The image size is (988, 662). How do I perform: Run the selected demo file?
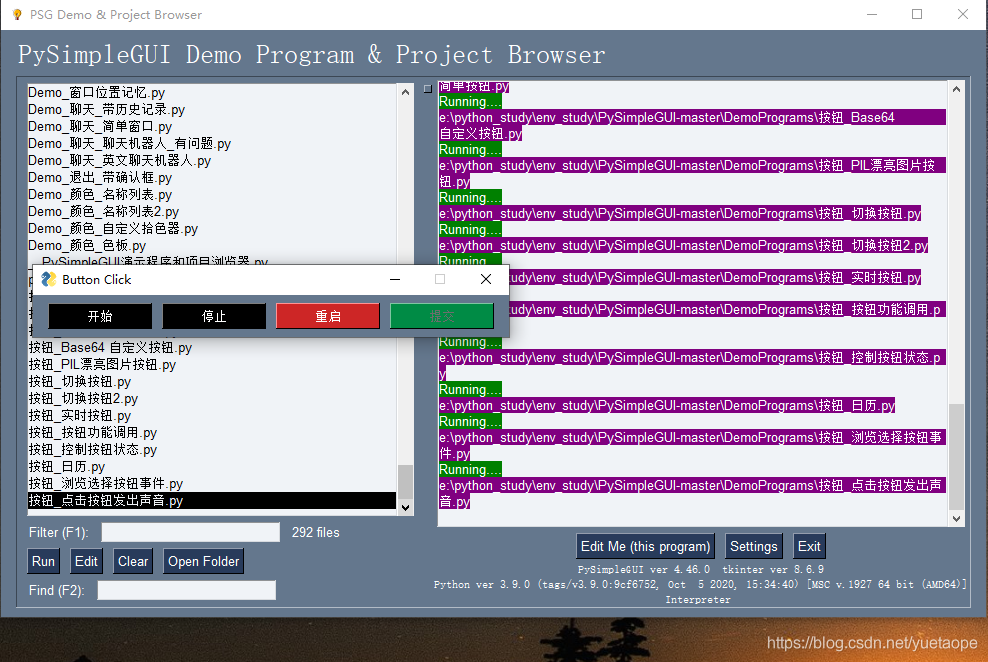click(43, 561)
